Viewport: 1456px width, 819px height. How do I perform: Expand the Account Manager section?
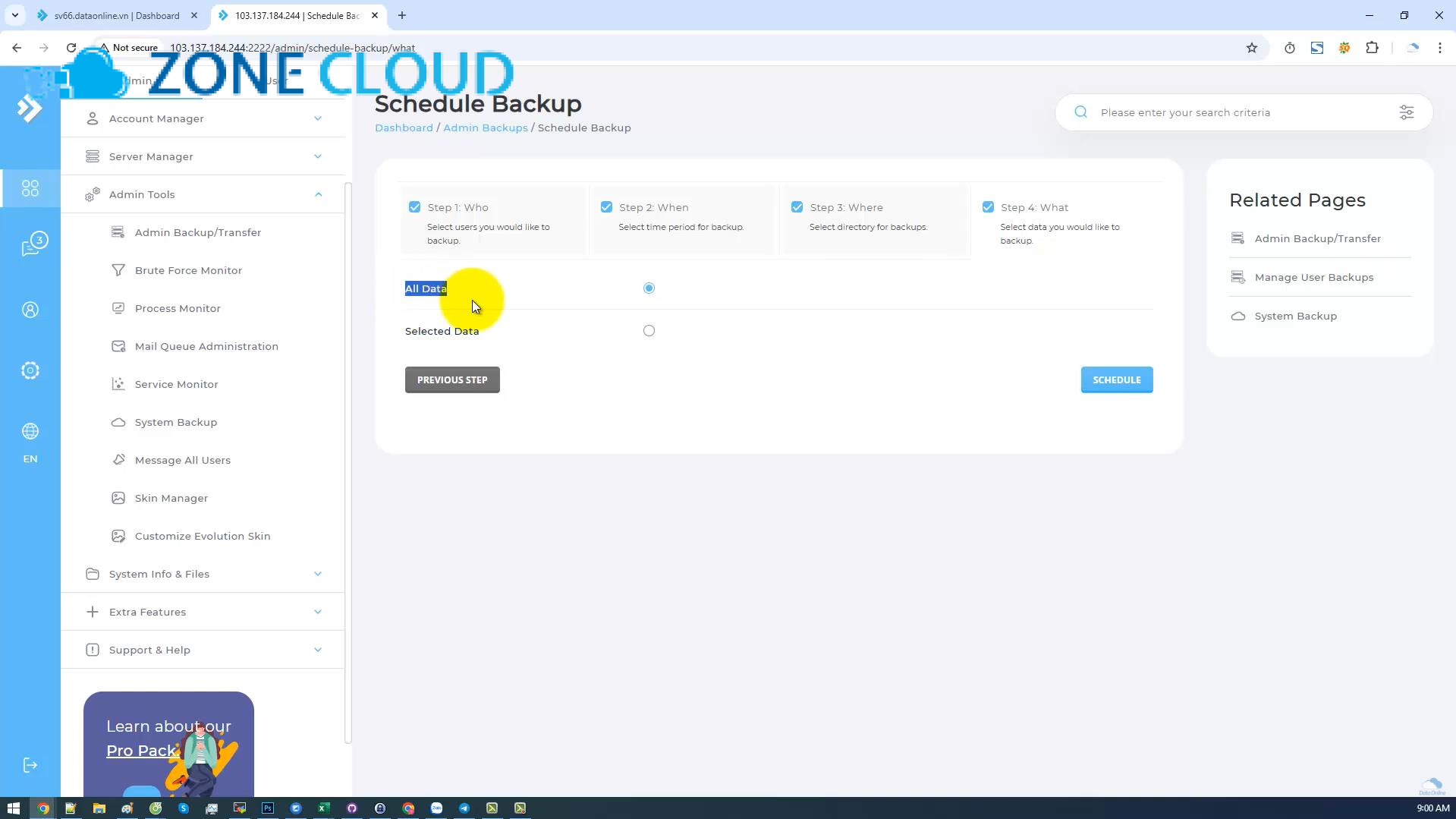pyautogui.click(x=203, y=118)
